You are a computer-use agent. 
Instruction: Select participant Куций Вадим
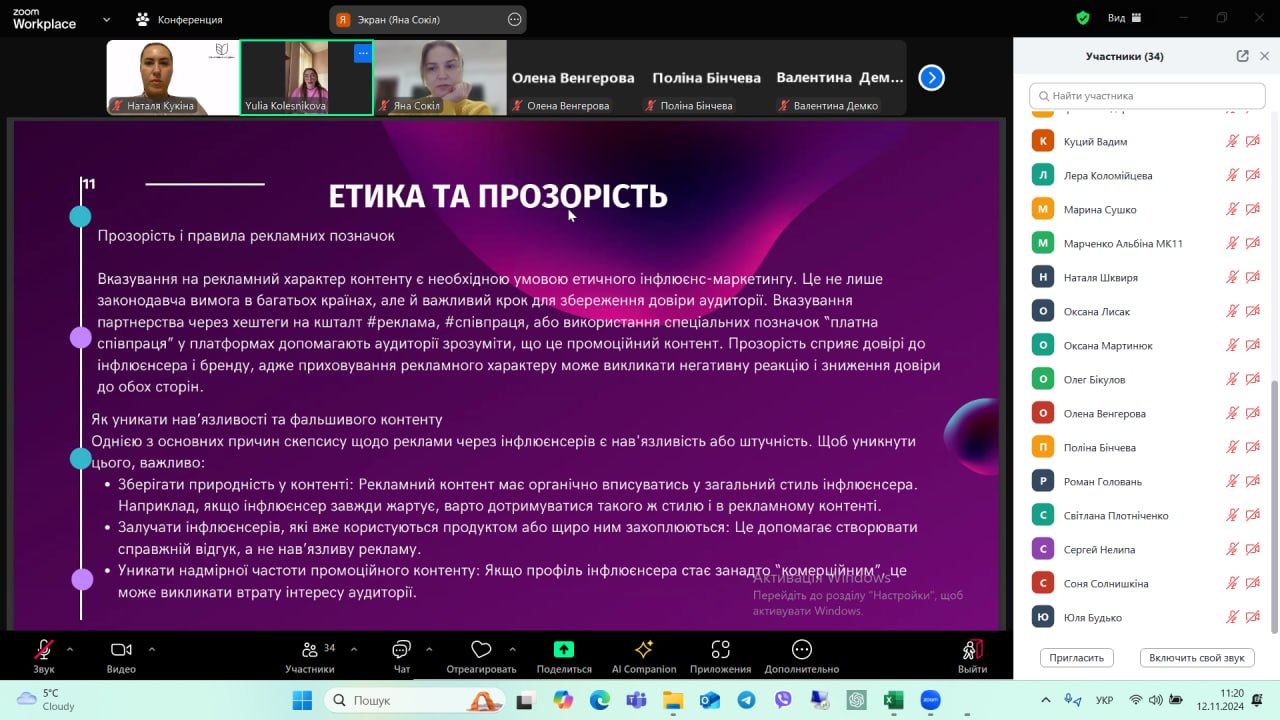tap(1147, 141)
